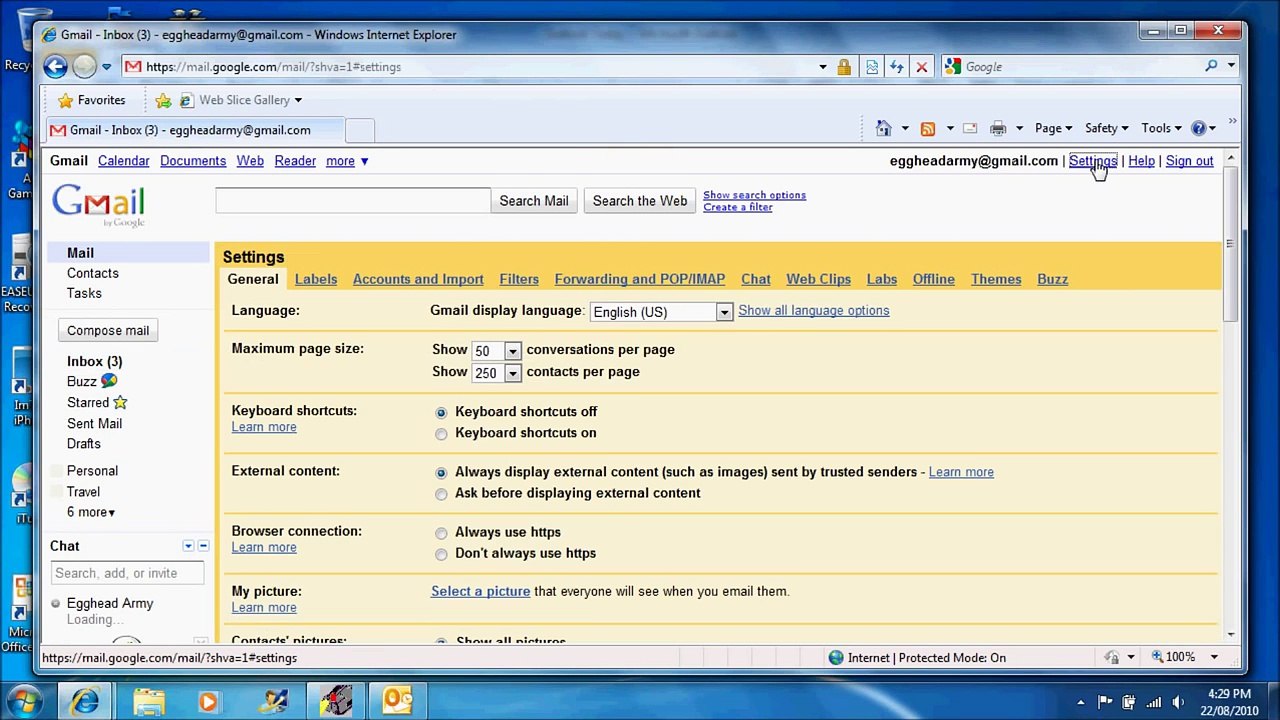Launch Windows Media Player from taskbar
1280x720 pixels.
[208, 701]
